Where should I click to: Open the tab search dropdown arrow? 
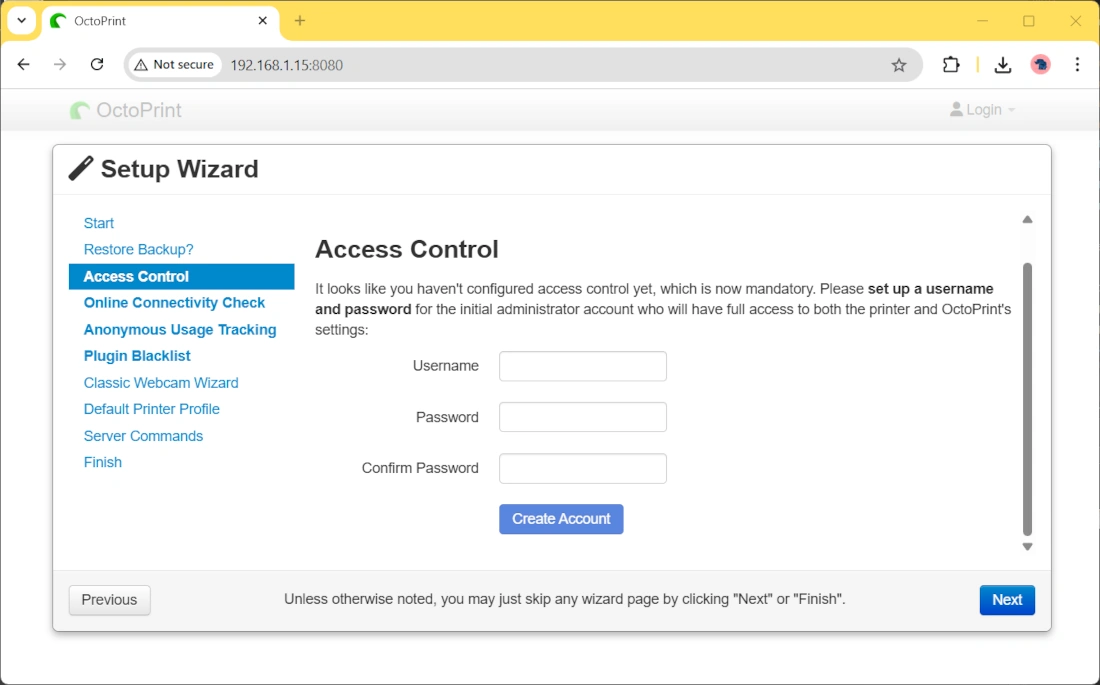pyautogui.click(x=22, y=20)
